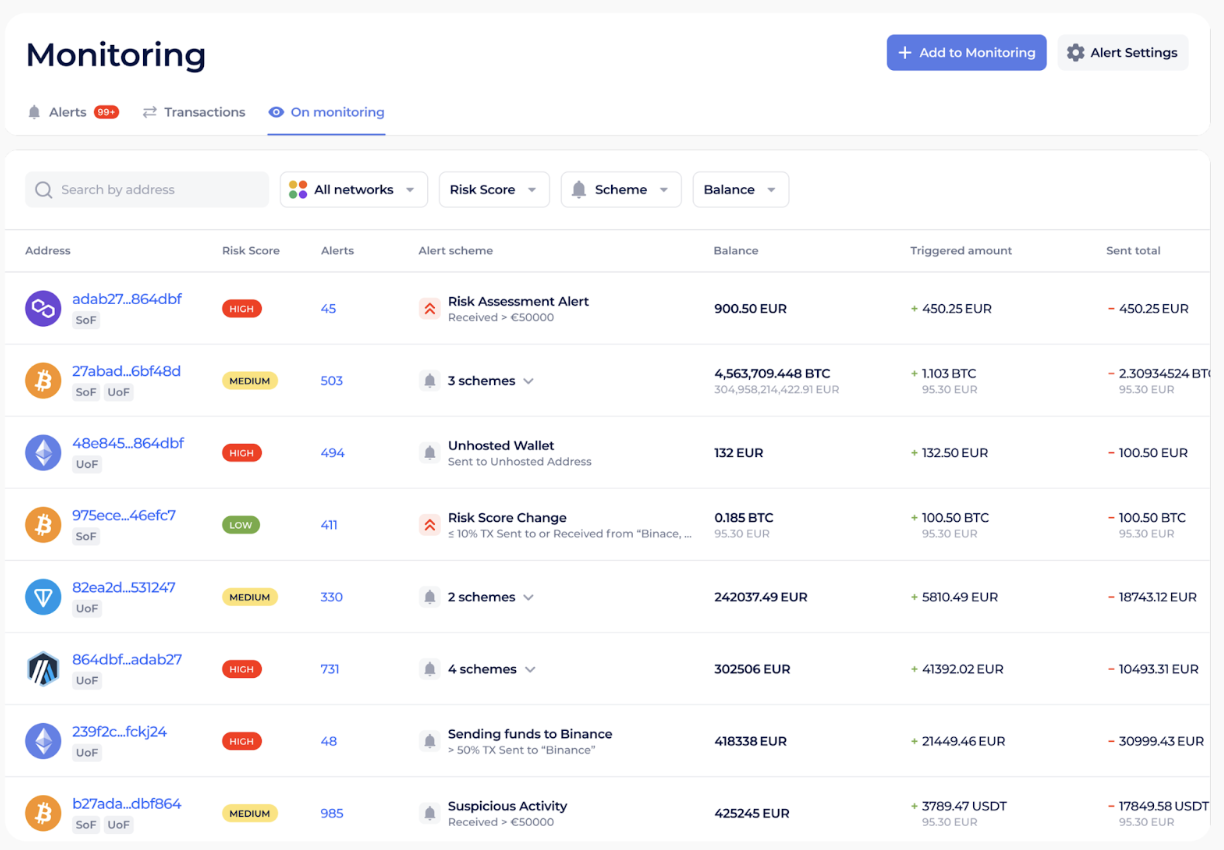Click the bell icon next to Unhosted Wallet scheme
The height and width of the screenshot is (850, 1224).
click(430, 452)
